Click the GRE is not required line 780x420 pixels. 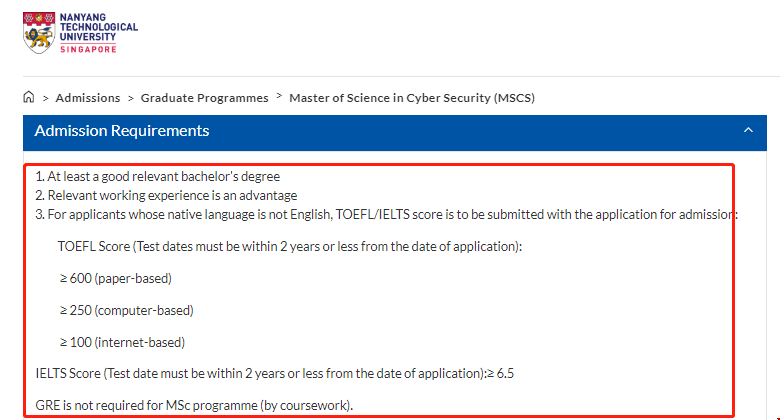tap(194, 405)
